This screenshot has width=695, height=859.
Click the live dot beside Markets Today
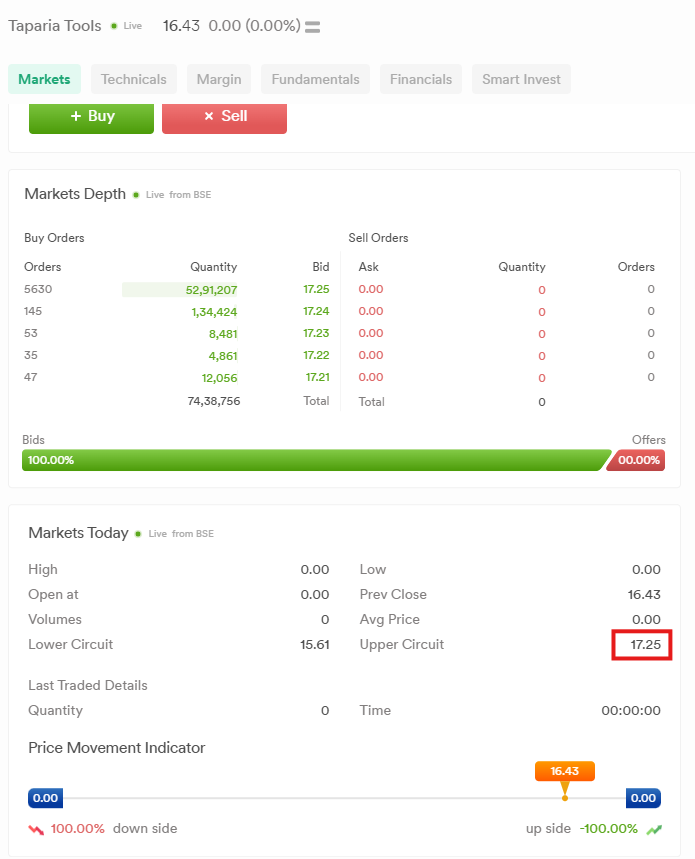click(139, 534)
